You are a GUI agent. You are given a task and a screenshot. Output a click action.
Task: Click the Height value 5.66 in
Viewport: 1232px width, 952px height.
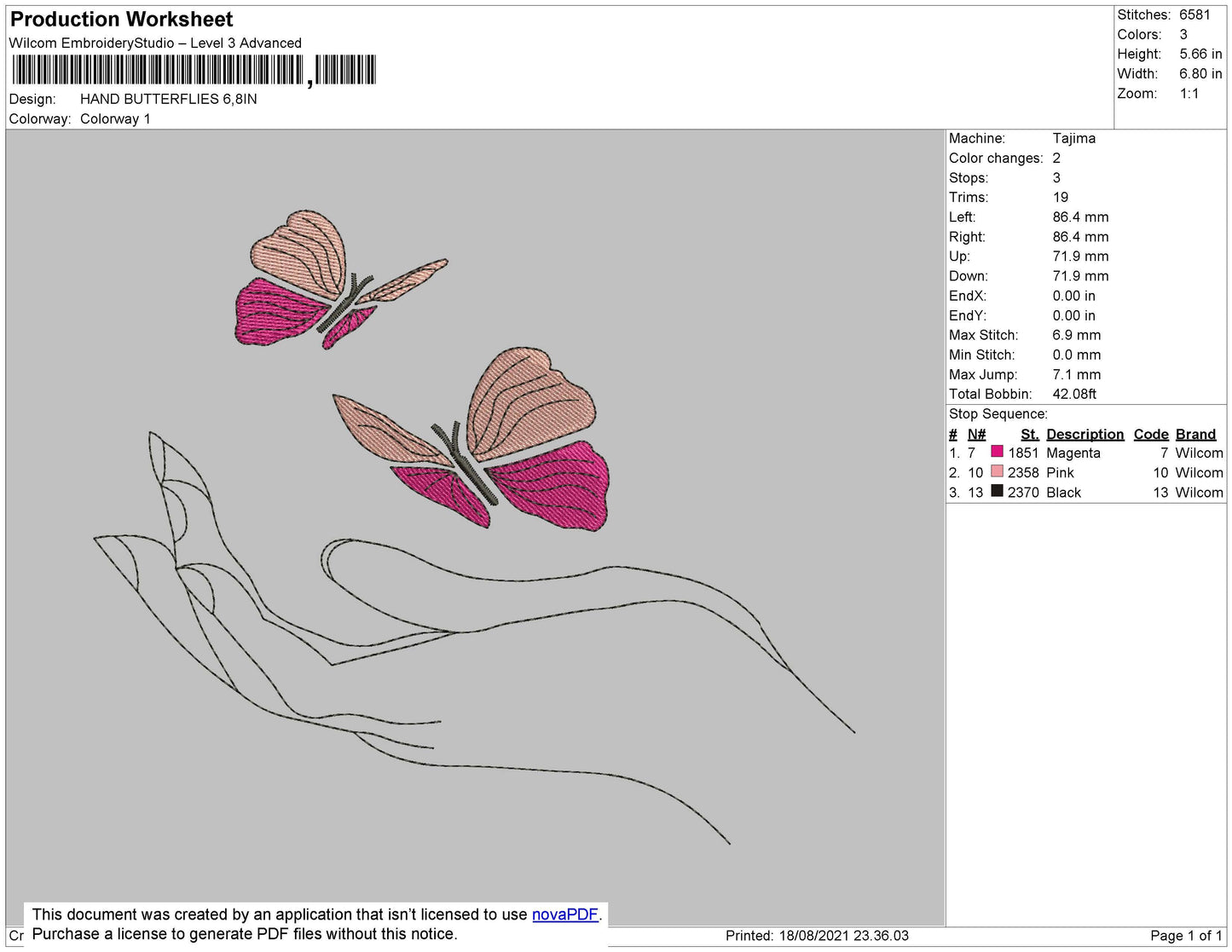coord(1200,54)
